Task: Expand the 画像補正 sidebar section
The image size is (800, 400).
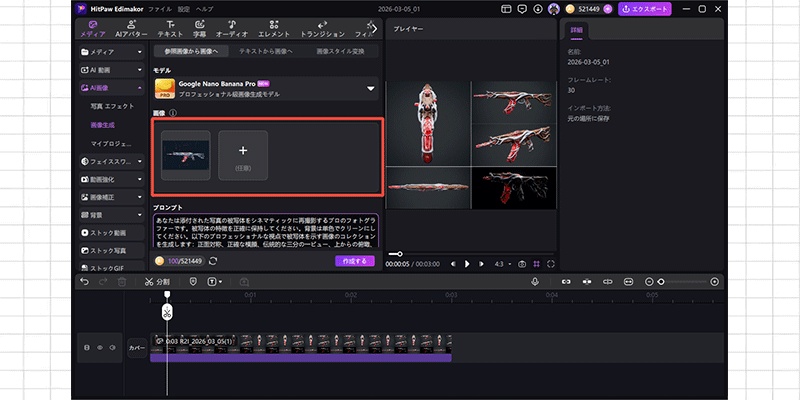Action: (112, 197)
